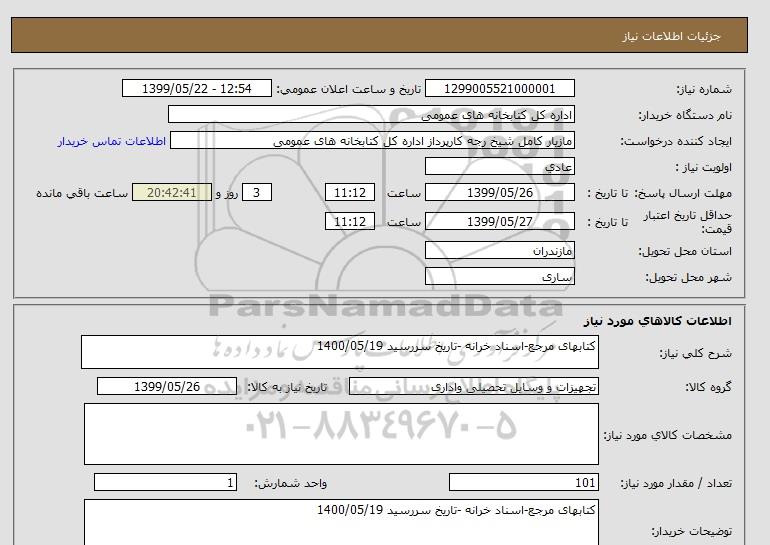Select the public announcement date 1399/05/22 - 12:54

tap(196, 88)
